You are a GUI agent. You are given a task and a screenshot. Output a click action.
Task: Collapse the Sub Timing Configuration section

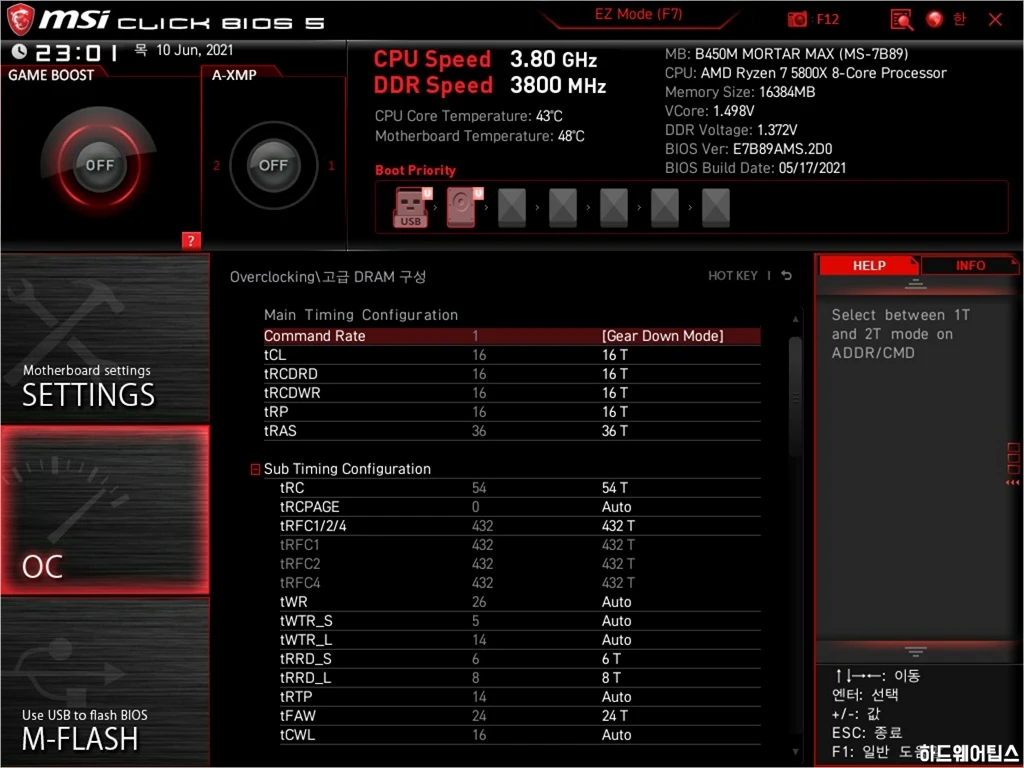click(x=255, y=469)
